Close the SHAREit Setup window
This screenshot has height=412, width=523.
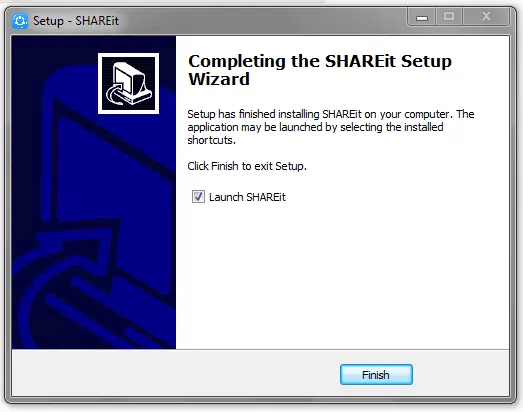[486, 16]
